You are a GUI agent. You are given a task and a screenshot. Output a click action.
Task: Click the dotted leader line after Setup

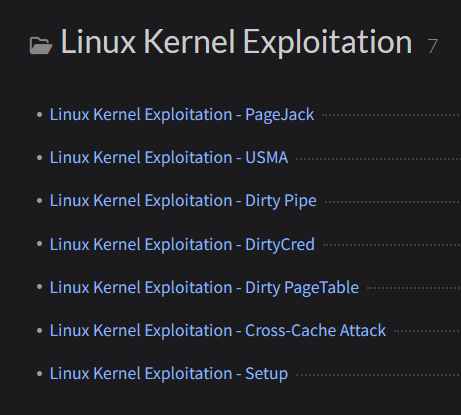coord(378,375)
